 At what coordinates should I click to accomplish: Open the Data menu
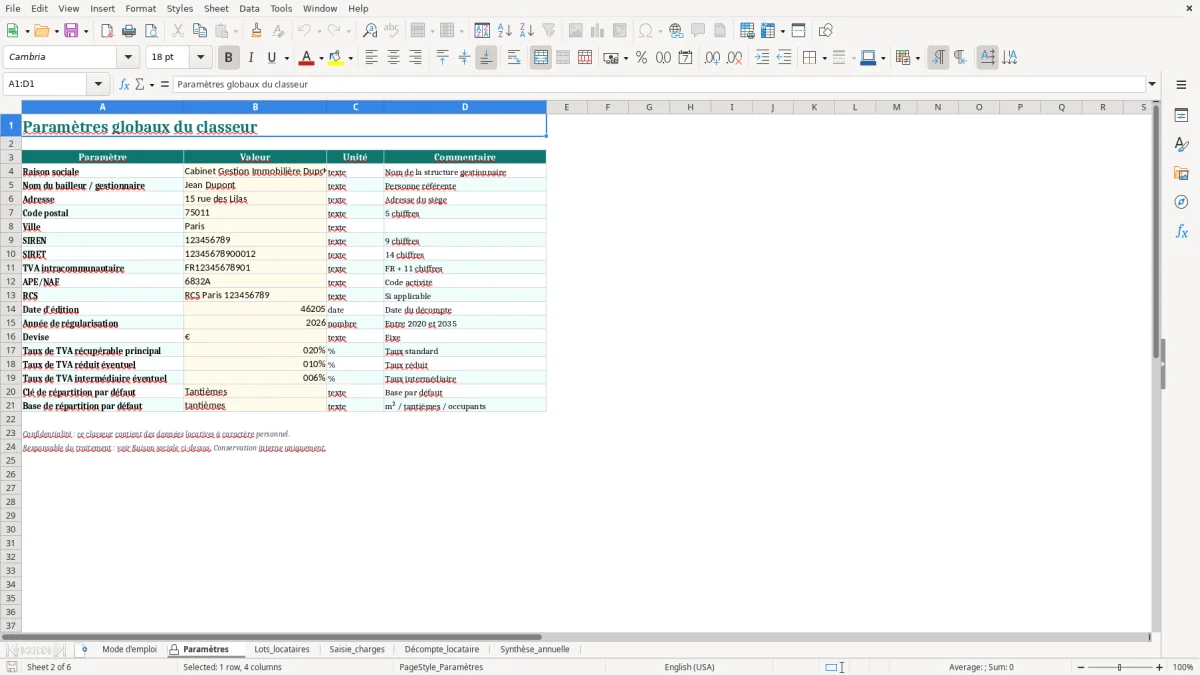(249, 8)
